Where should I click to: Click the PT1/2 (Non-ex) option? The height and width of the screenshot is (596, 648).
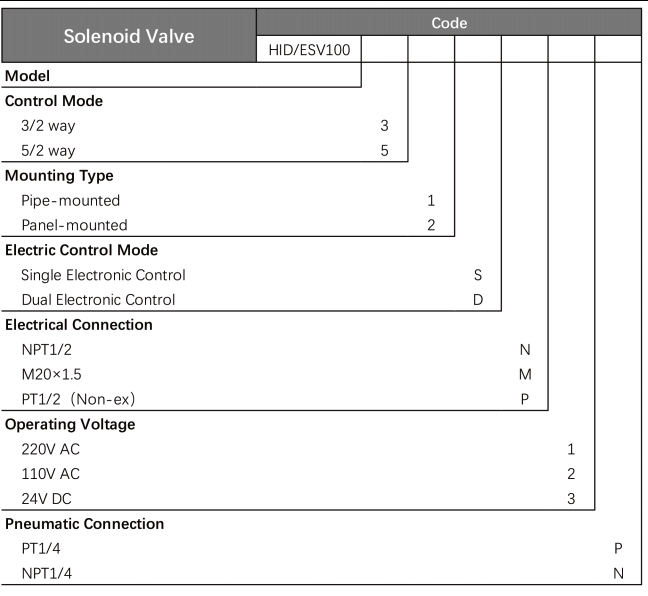(78, 400)
